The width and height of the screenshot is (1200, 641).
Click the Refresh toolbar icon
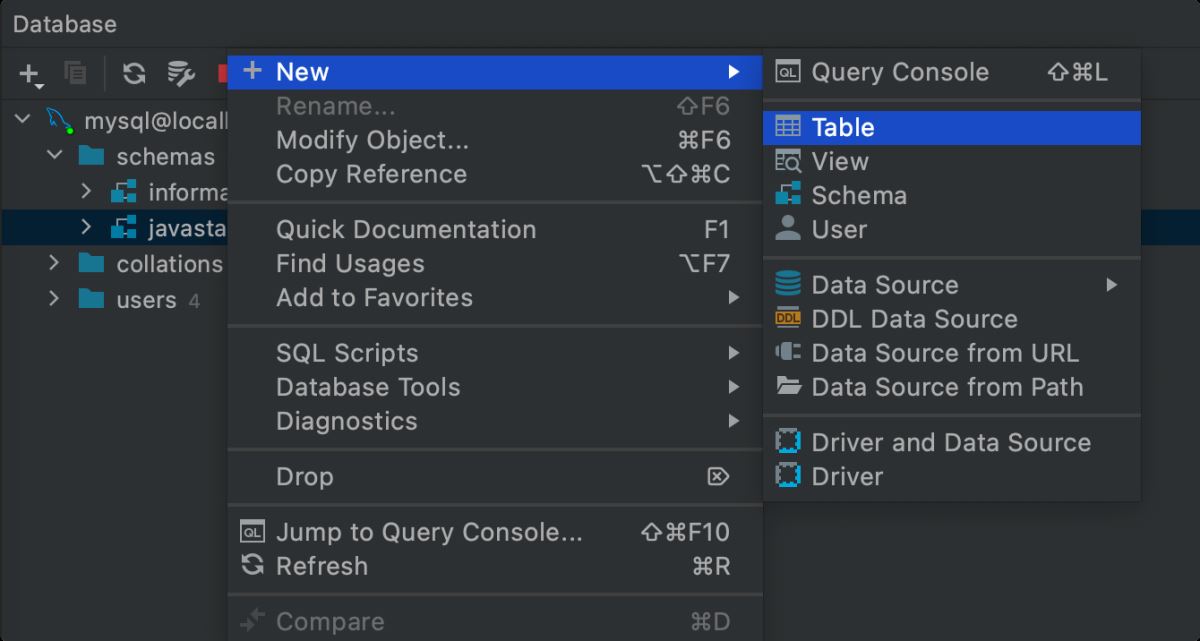coord(134,73)
